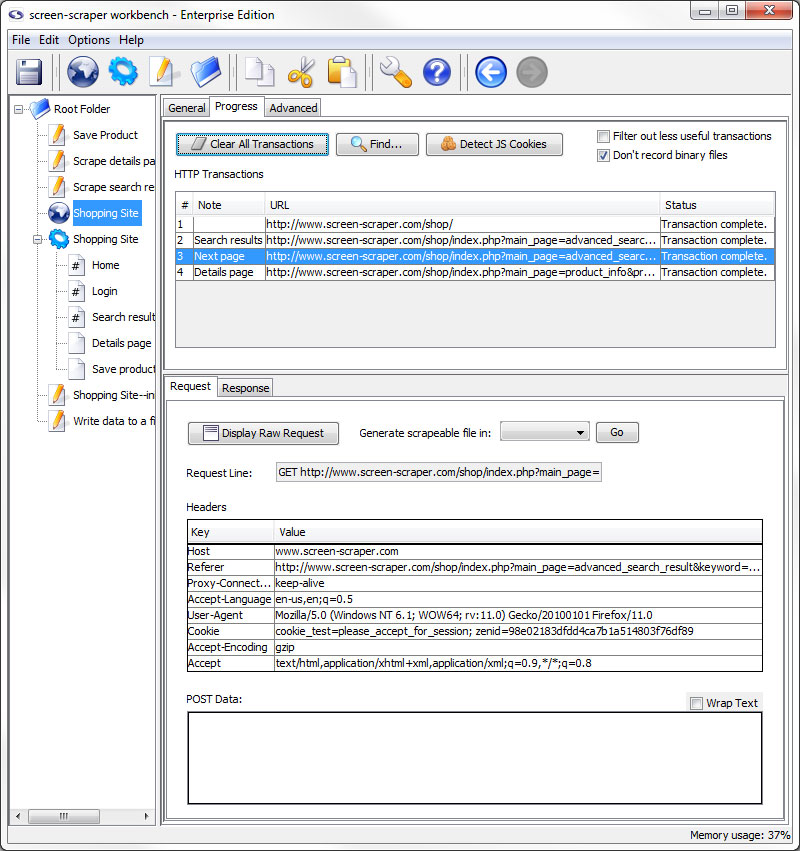The height and width of the screenshot is (851, 800).
Task: Click Clear All Transactions button
Action: point(252,144)
